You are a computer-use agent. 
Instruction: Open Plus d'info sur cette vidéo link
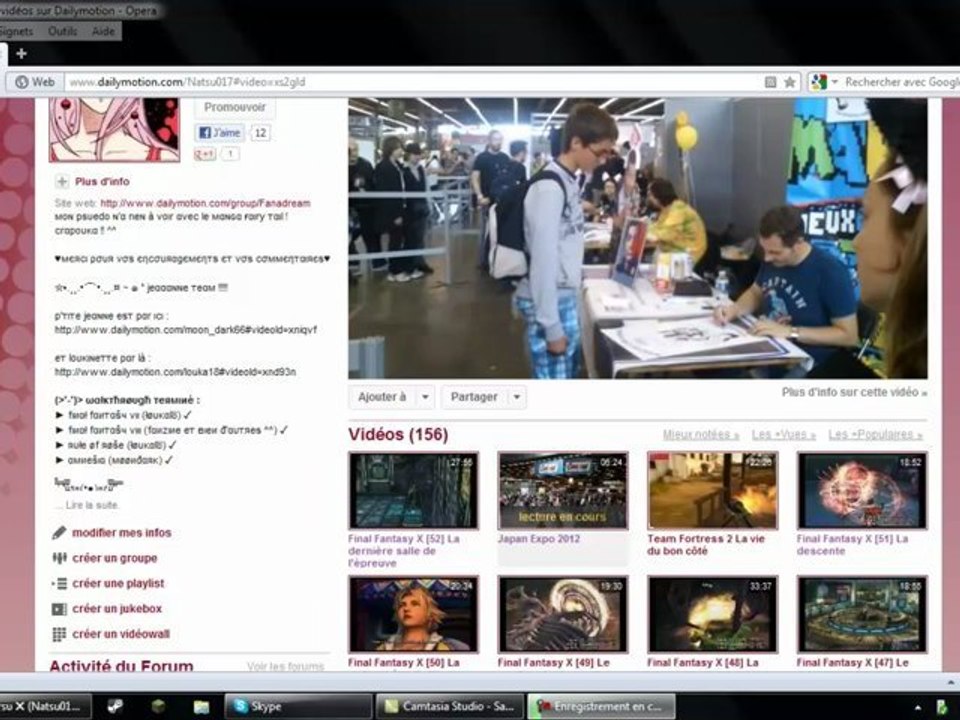click(x=854, y=392)
